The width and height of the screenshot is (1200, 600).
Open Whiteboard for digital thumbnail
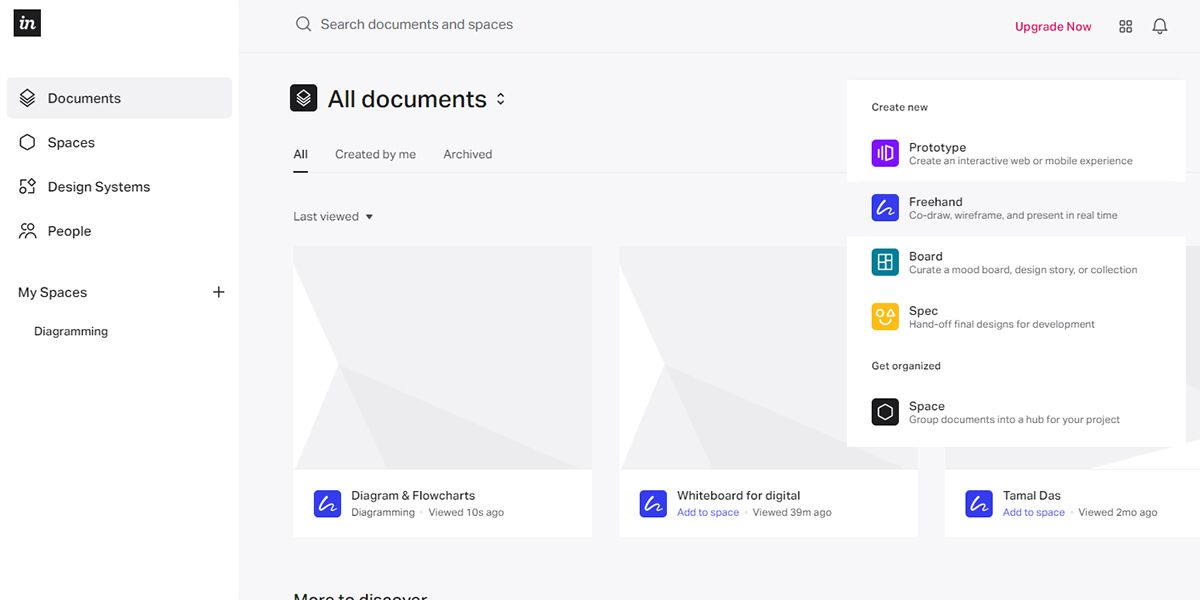pyautogui.click(x=768, y=358)
